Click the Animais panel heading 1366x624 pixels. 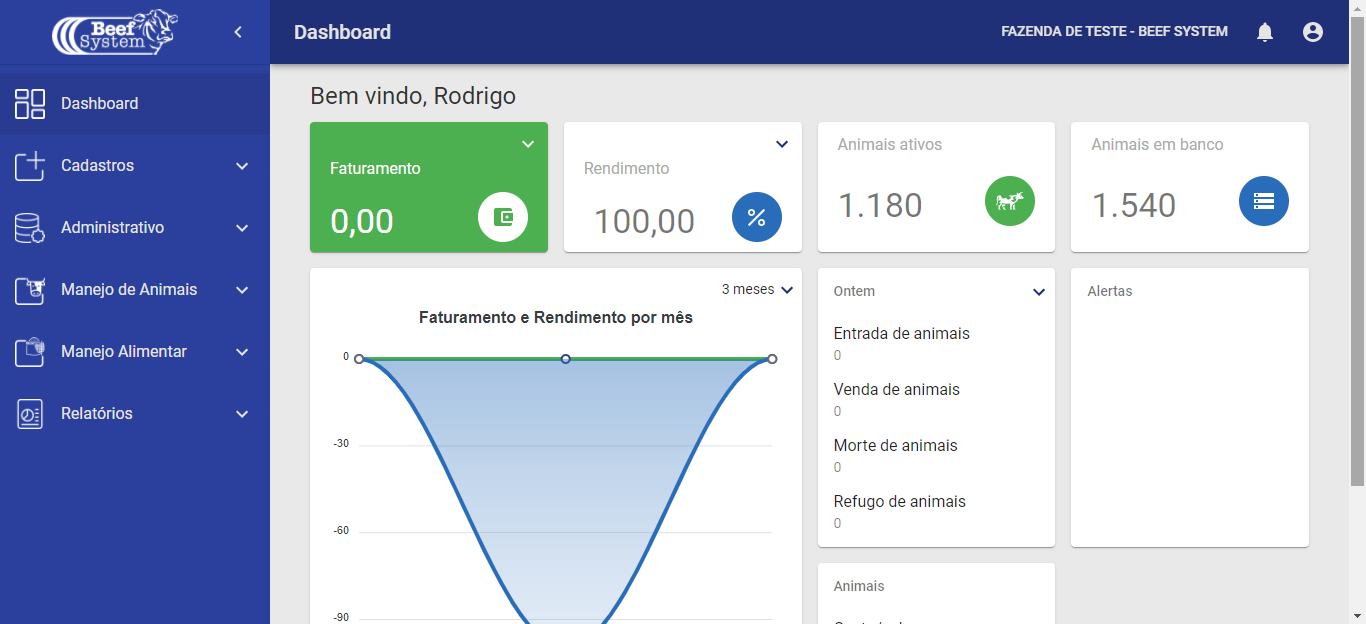click(x=859, y=586)
